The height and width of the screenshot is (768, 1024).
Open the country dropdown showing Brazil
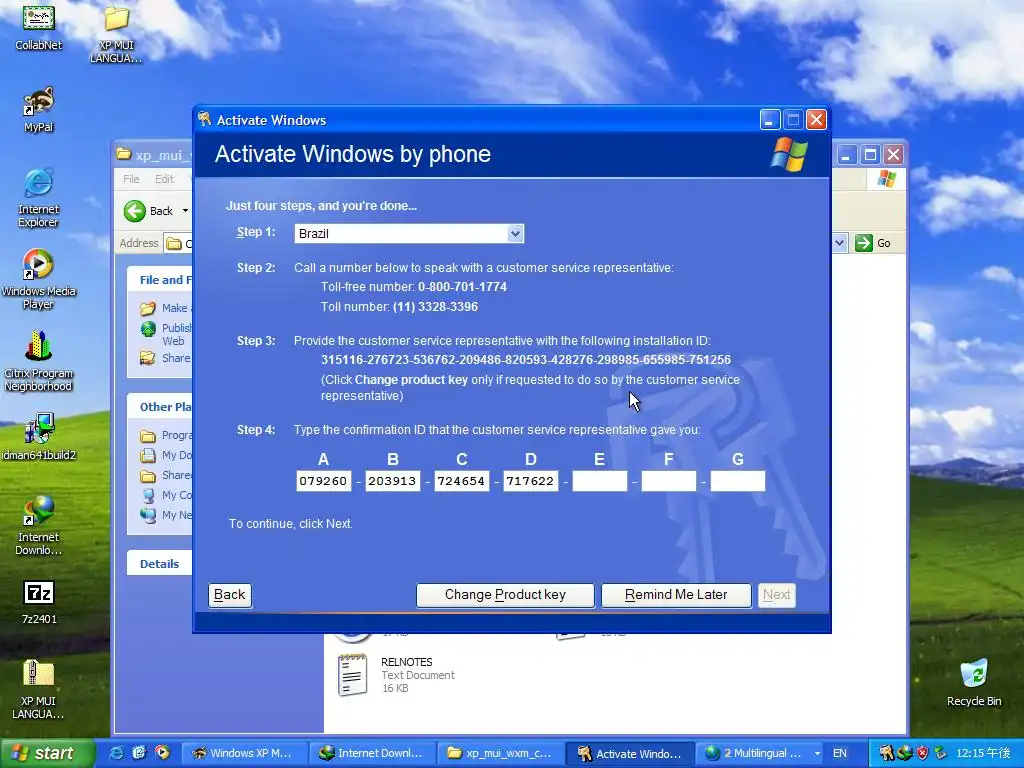coord(515,234)
